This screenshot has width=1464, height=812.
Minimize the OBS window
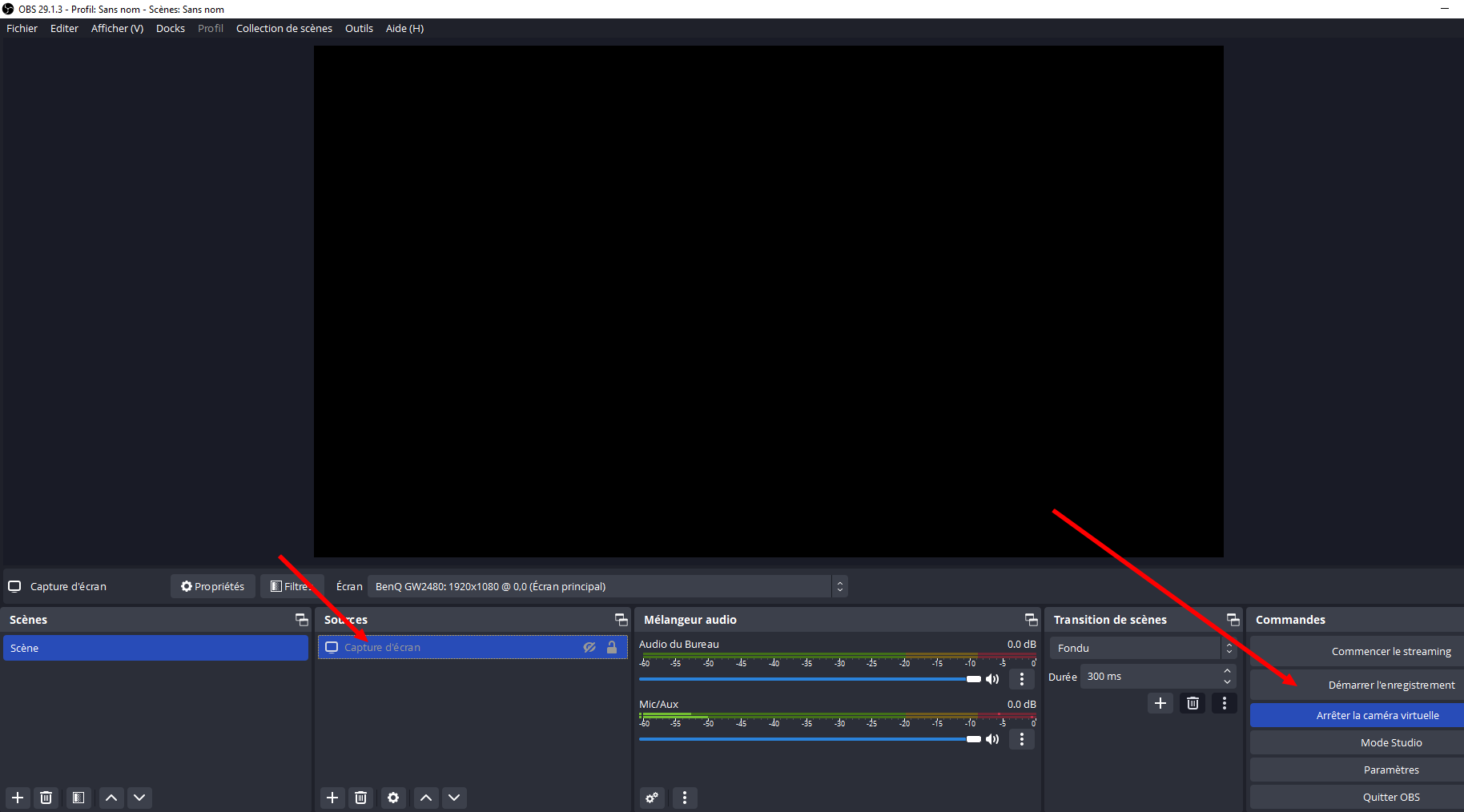coord(1445,9)
